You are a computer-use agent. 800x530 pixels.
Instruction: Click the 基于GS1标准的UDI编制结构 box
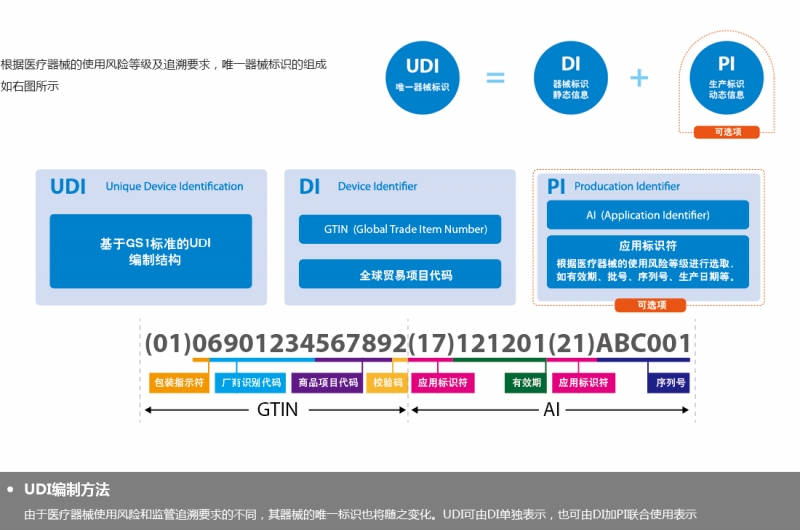(151, 251)
